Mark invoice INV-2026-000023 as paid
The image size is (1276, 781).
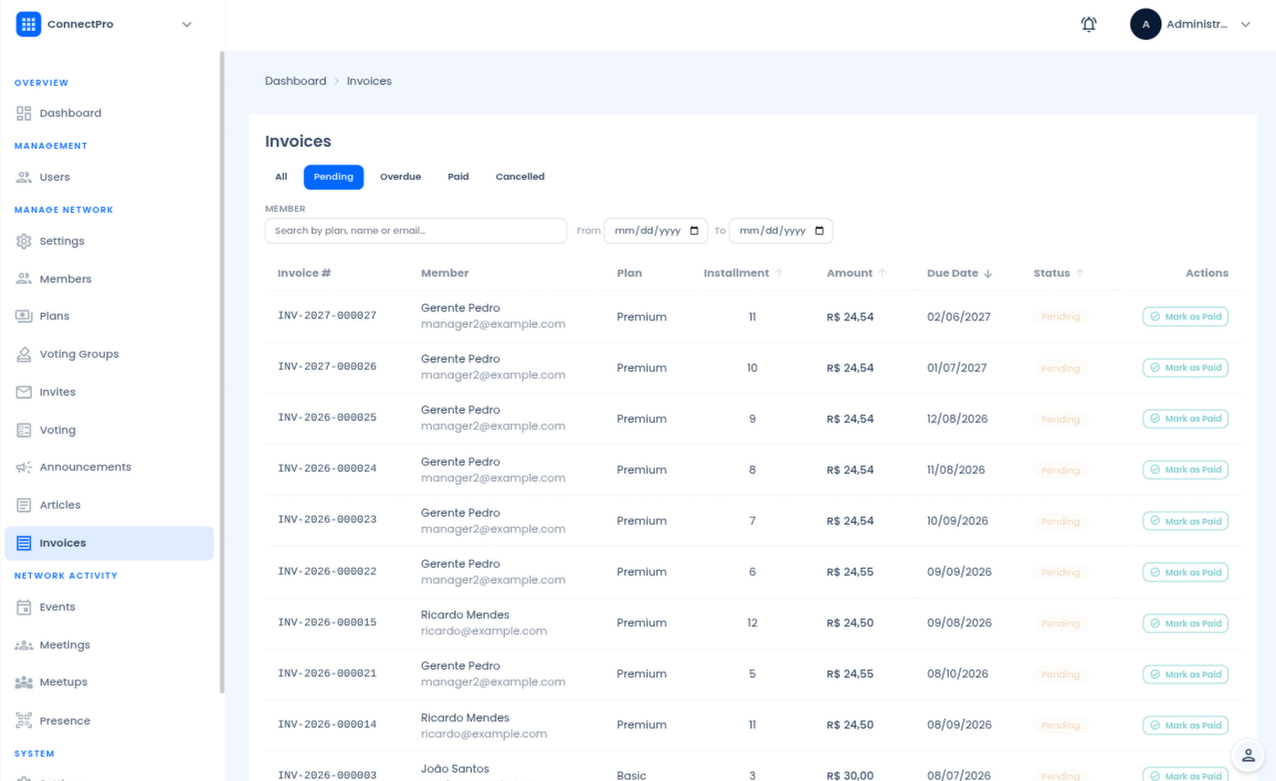click(x=1185, y=521)
